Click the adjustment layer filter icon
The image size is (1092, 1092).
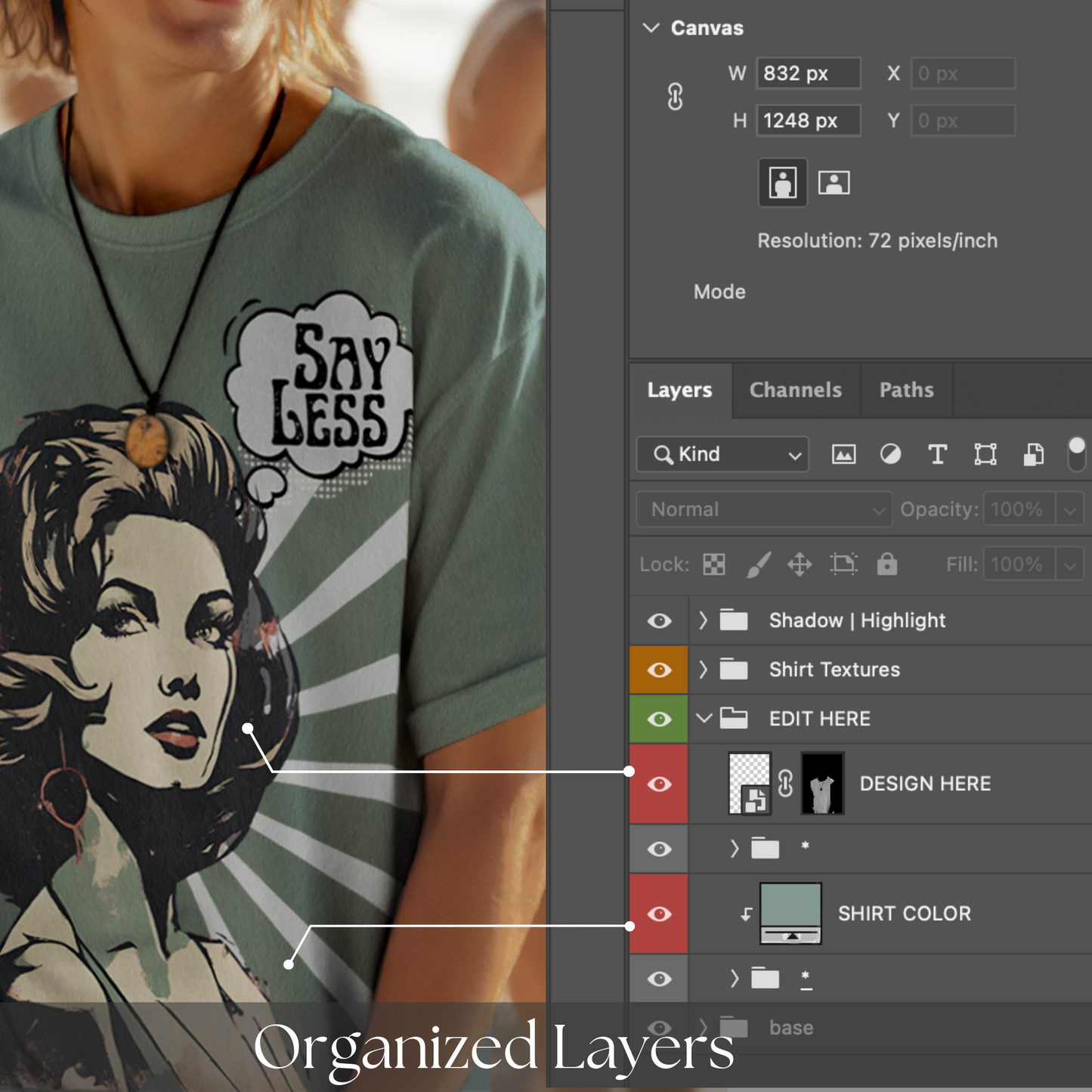click(890, 454)
